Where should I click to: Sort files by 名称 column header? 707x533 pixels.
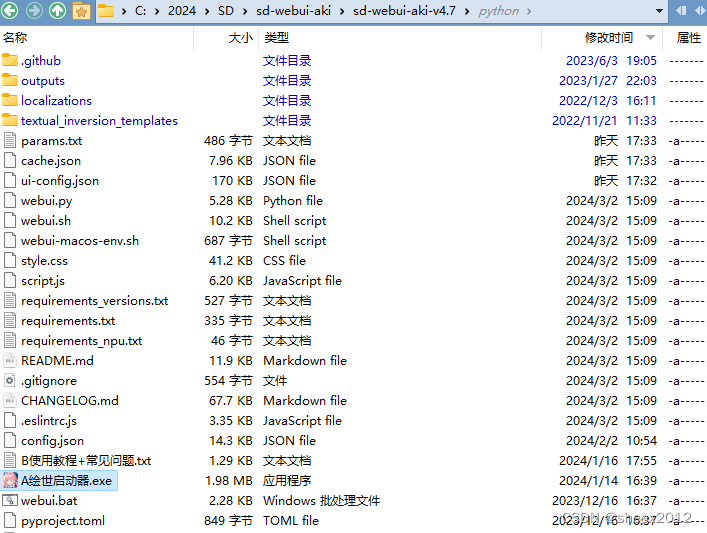coord(15,37)
